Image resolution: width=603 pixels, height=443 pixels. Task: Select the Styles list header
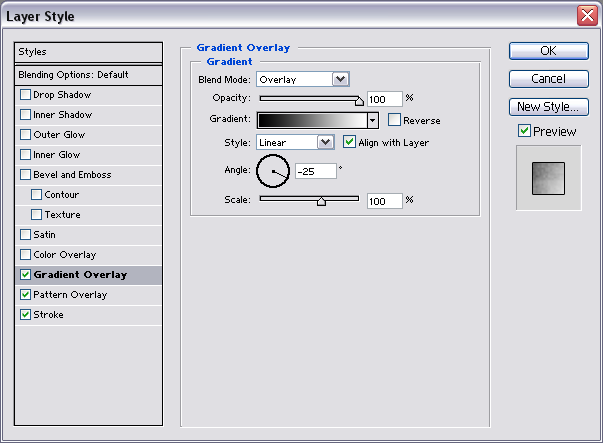point(88,52)
